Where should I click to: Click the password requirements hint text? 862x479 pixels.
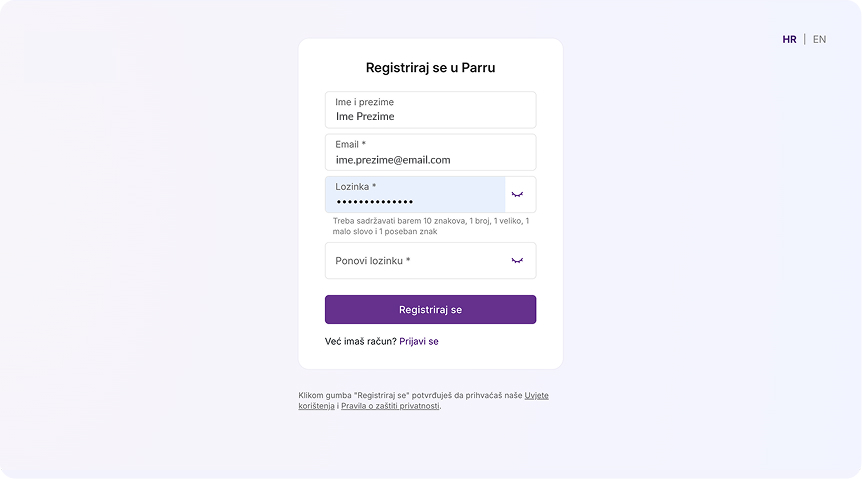point(430,226)
